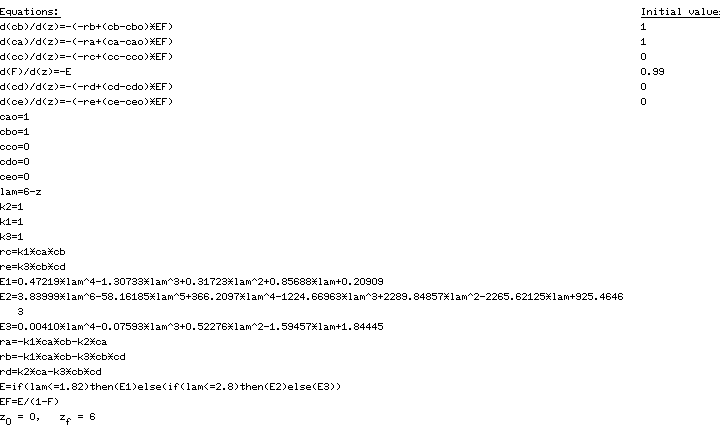The width and height of the screenshot is (720, 431).
Task: Select the re=k3*cb*cd rate expression
Action: point(33,266)
